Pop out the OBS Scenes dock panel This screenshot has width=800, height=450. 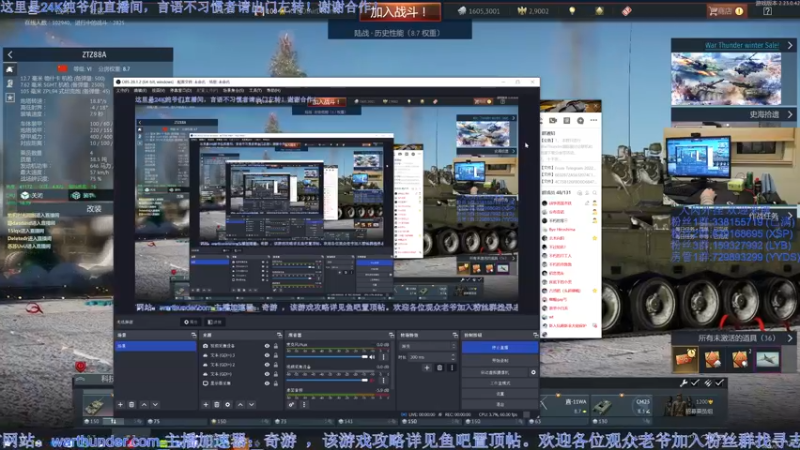pyautogui.click(x=193, y=335)
